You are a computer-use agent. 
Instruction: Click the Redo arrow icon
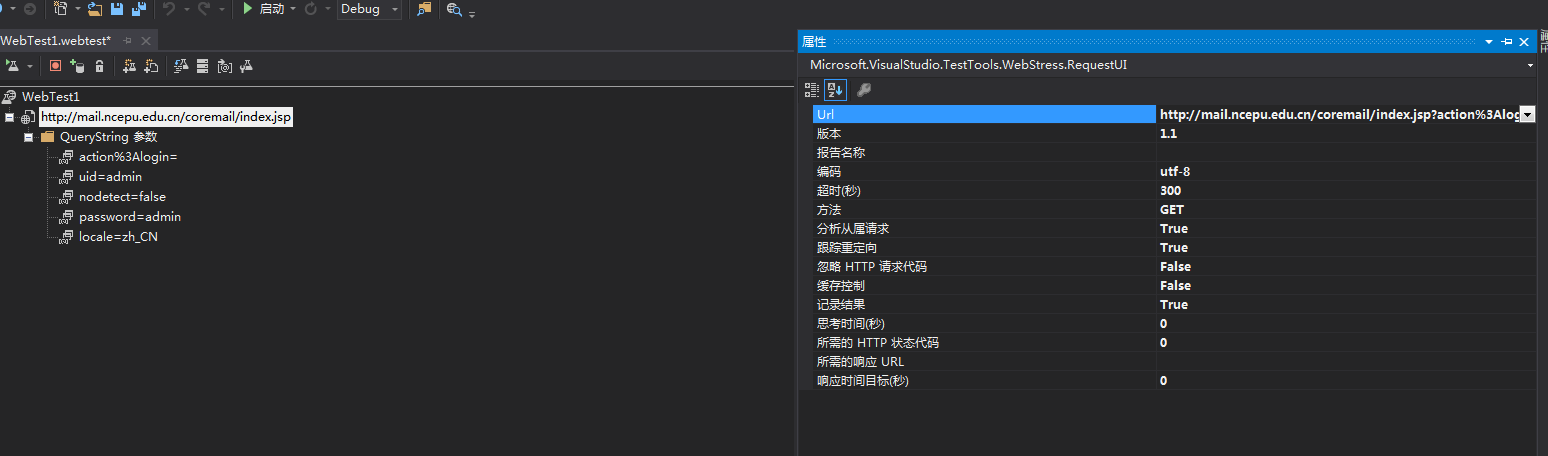click(x=203, y=9)
